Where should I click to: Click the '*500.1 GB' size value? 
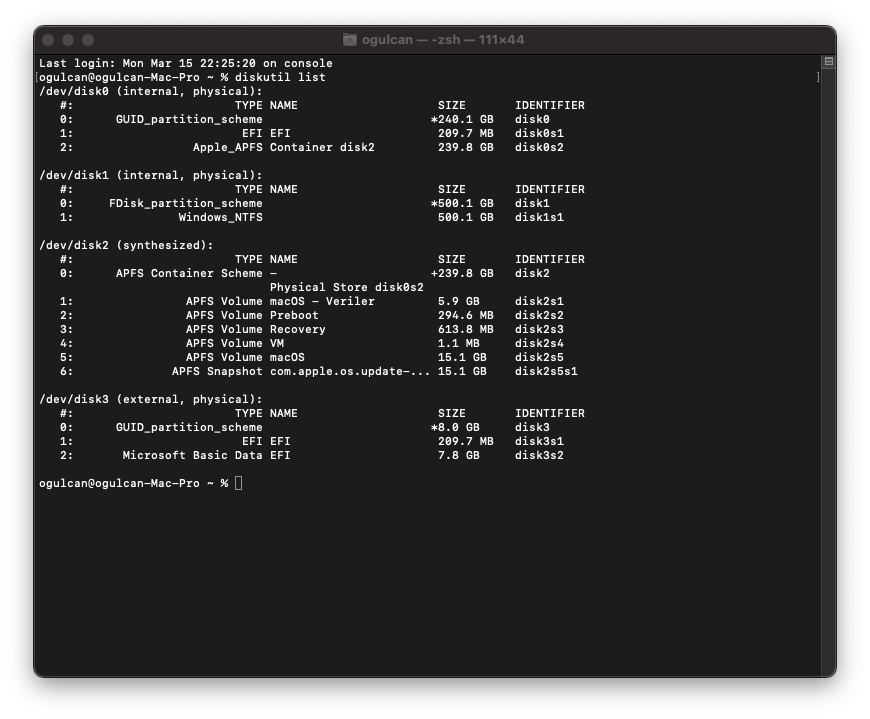[462, 203]
